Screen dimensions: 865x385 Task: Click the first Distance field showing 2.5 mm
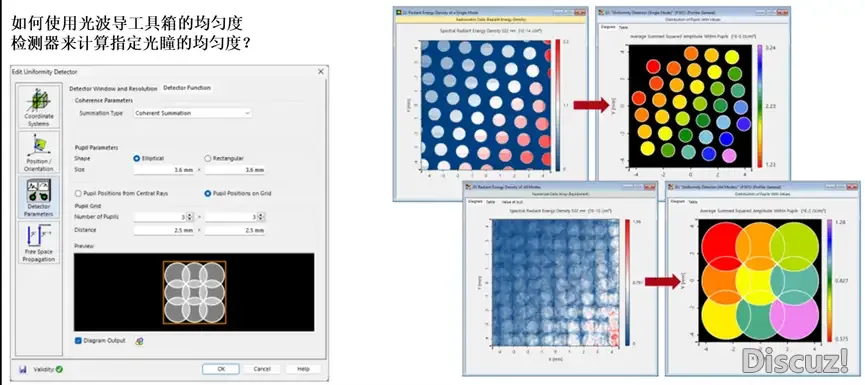click(164, 230)
